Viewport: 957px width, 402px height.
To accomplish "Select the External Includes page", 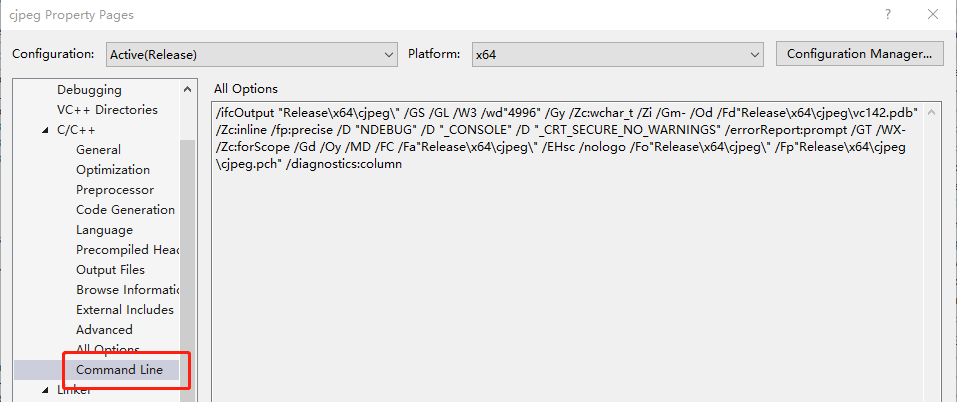I will click(x=124, y=310).
